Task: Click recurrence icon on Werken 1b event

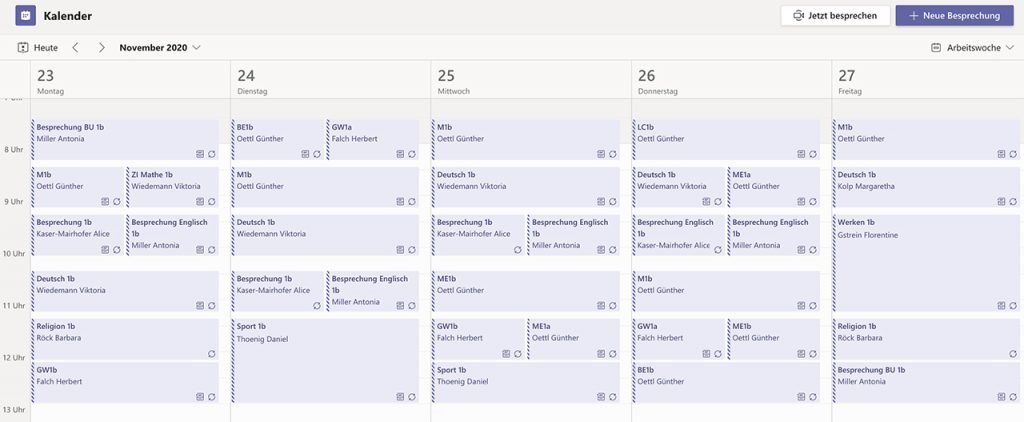Action: click(x=1013, y=306)
